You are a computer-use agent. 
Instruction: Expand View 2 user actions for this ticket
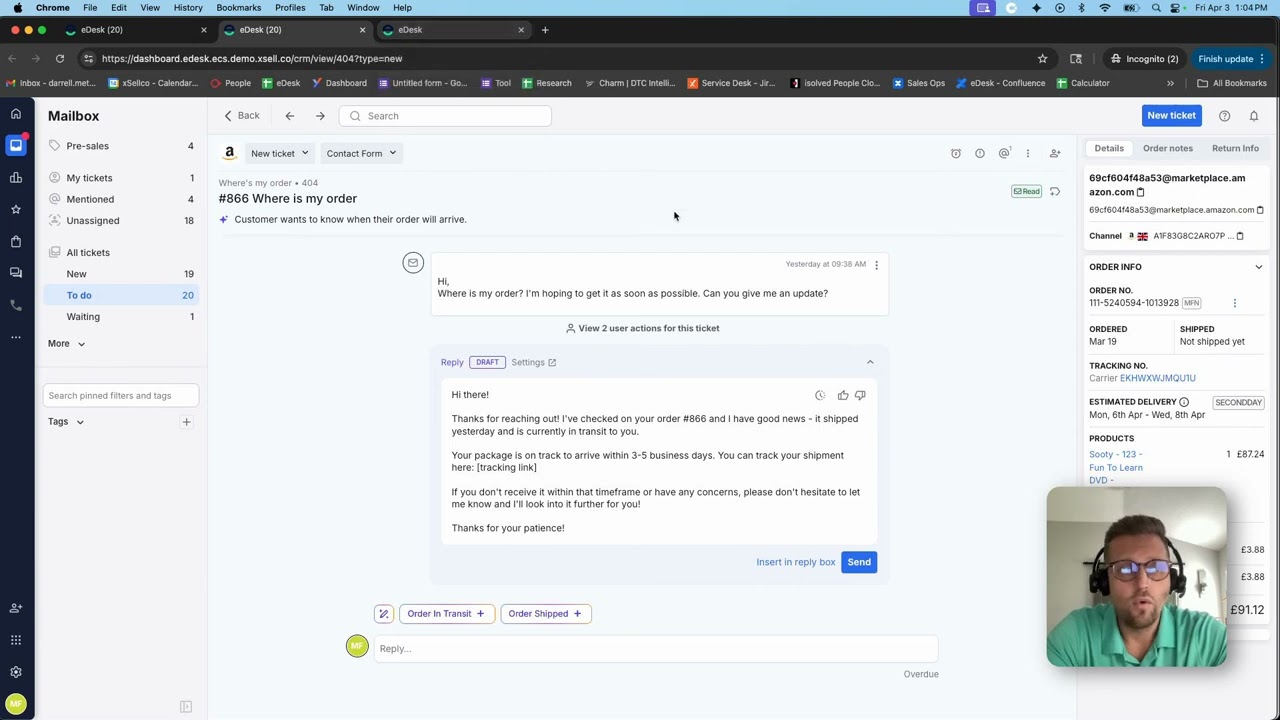[642, 328]
